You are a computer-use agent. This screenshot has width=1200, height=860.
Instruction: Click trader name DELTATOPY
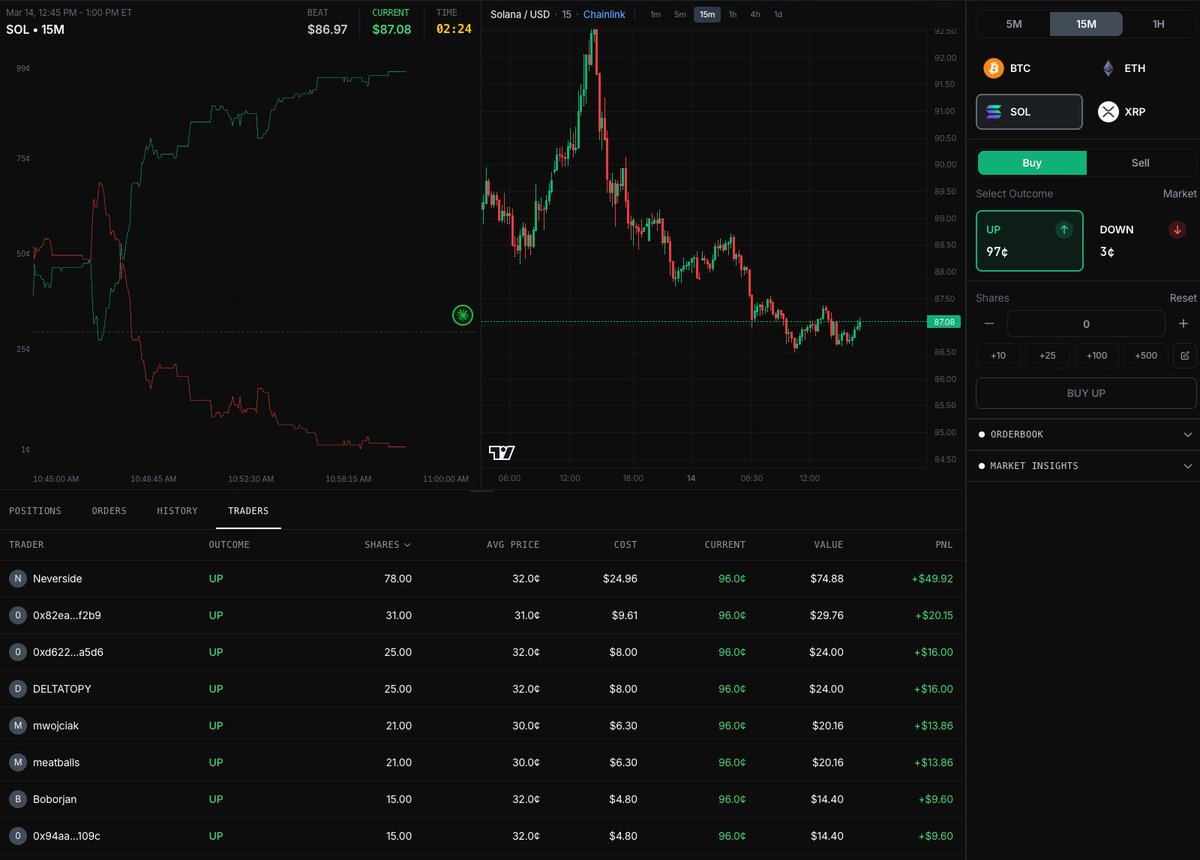click(62, 689)
